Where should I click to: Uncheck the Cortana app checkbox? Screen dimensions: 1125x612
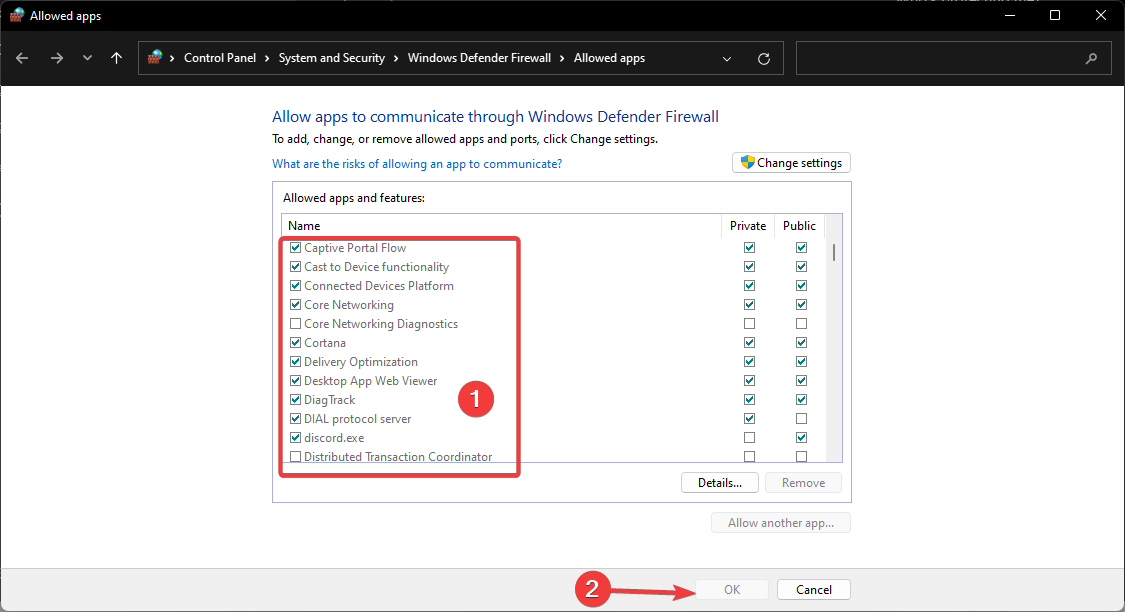pyautogui.click(x=295, y=343)
